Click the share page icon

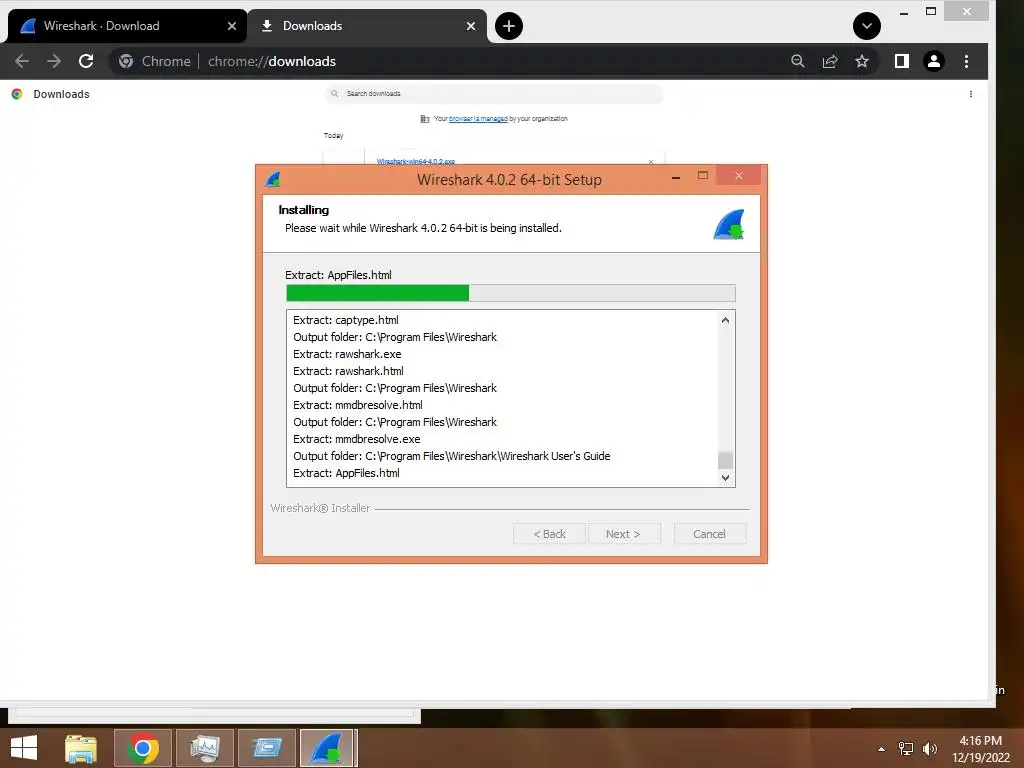[830, 61]
